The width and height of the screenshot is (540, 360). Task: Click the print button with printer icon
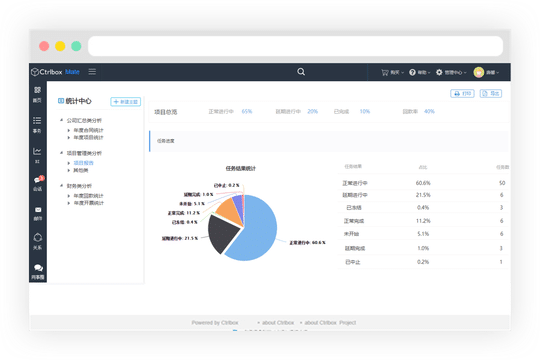462,93
